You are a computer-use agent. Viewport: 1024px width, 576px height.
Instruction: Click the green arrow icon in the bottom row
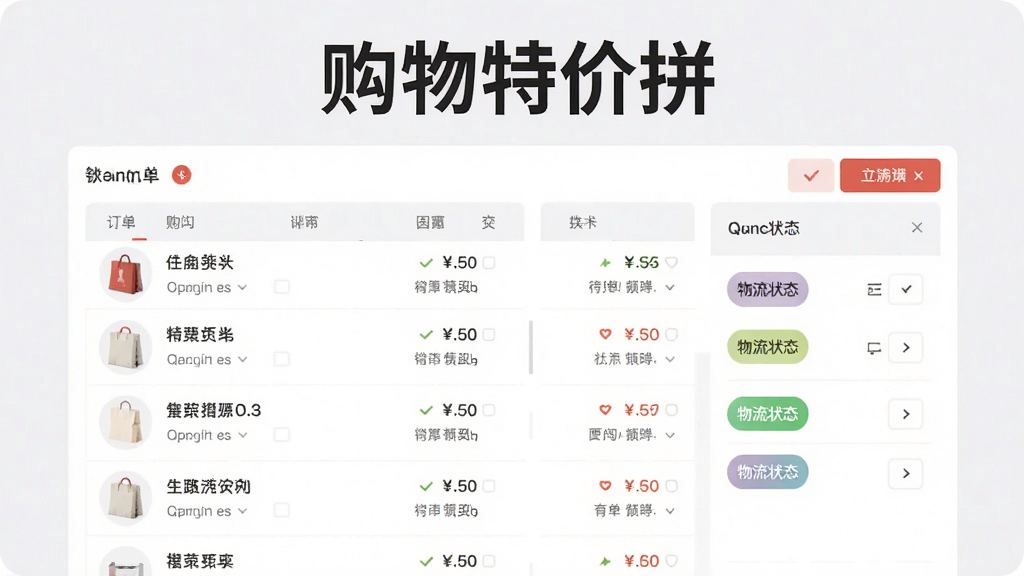click(x=605, y=561)
